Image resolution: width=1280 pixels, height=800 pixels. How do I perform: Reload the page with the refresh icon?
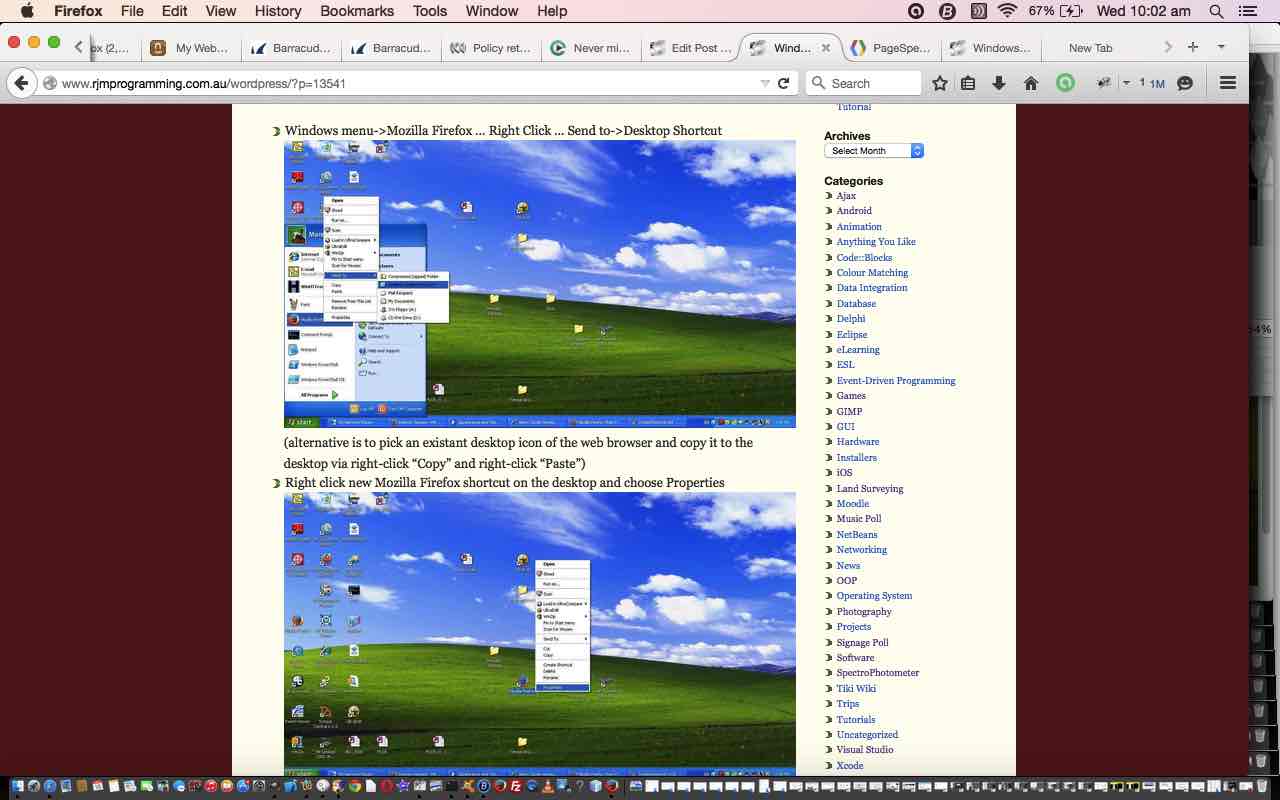point(784,83)
